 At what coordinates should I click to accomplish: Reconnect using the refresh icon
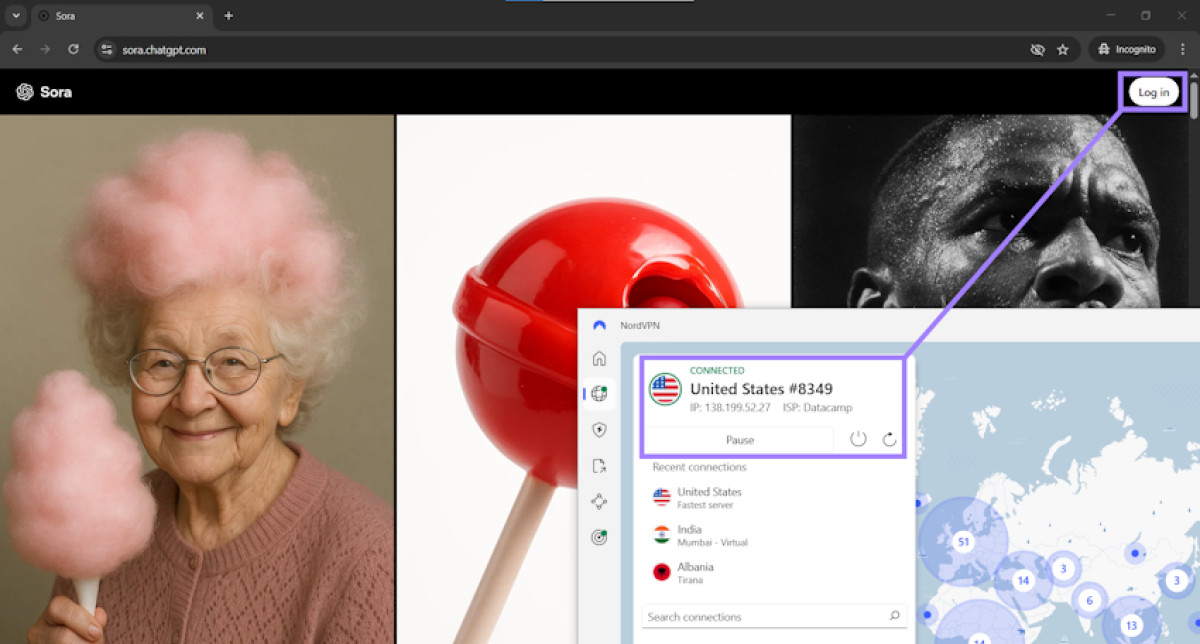(x=889, y=439)
